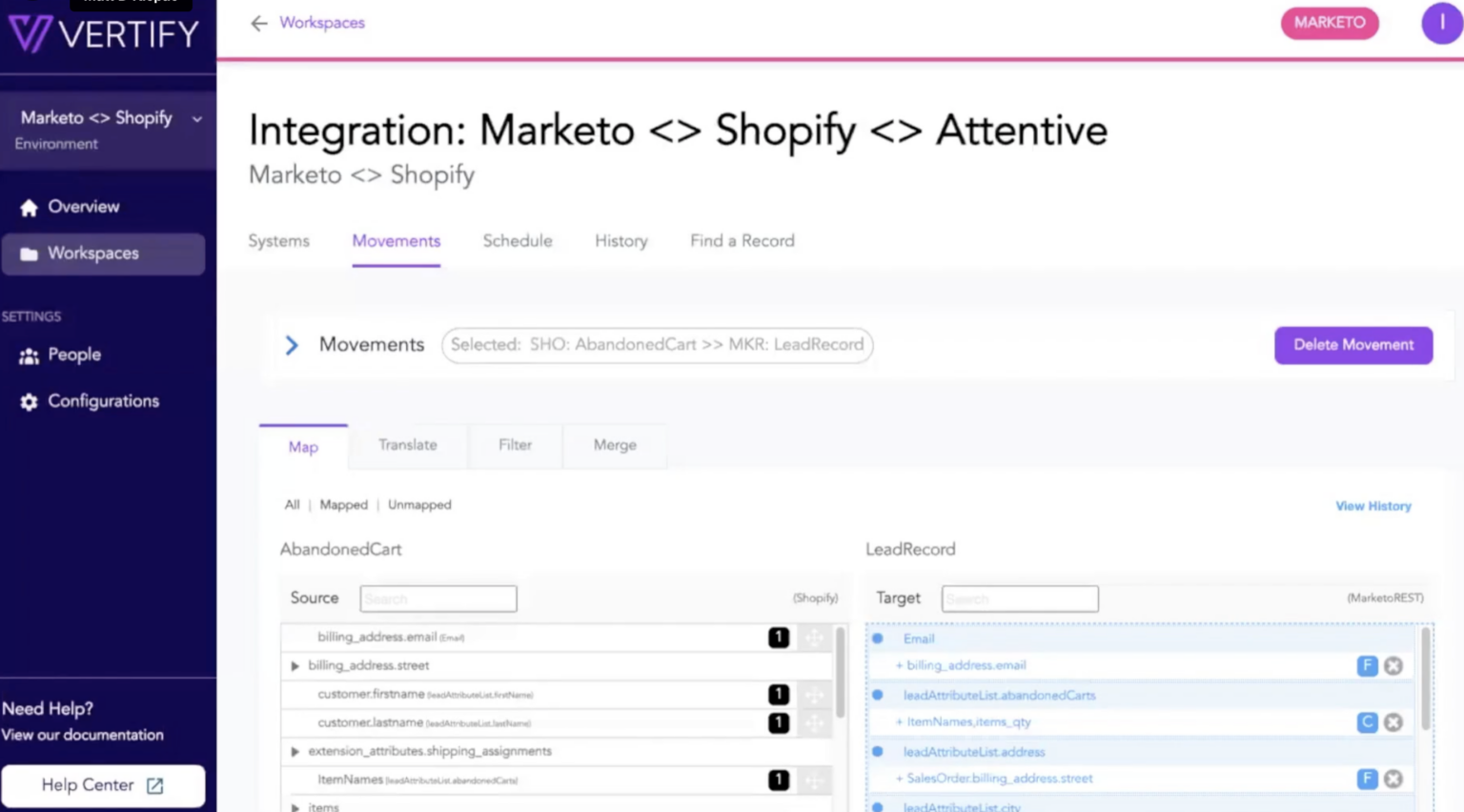Click inside the Source search field
Viewport: 1464px width, 812px height.
(x=437, y=599)
